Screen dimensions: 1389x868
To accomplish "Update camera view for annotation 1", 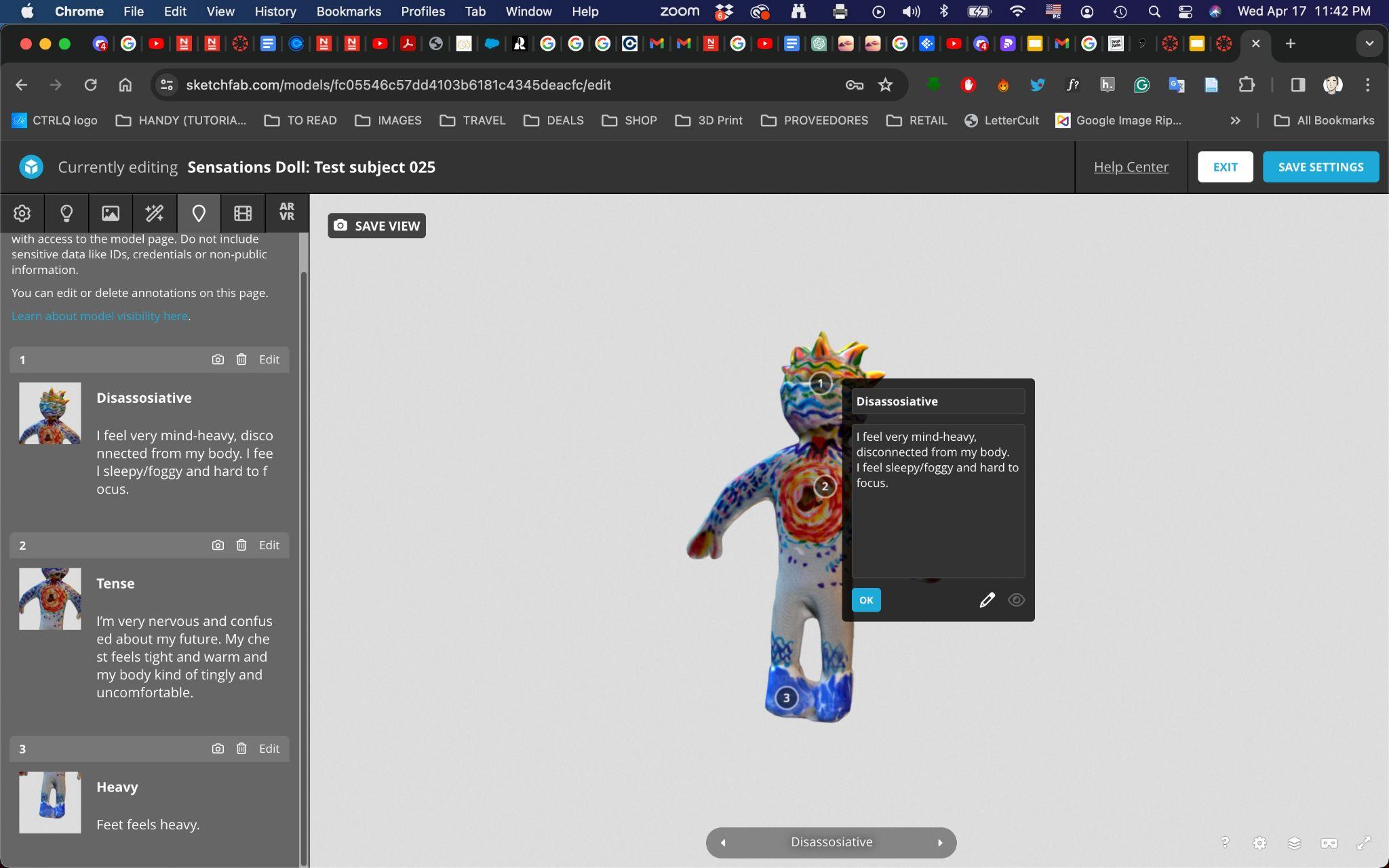I will 218,359.
